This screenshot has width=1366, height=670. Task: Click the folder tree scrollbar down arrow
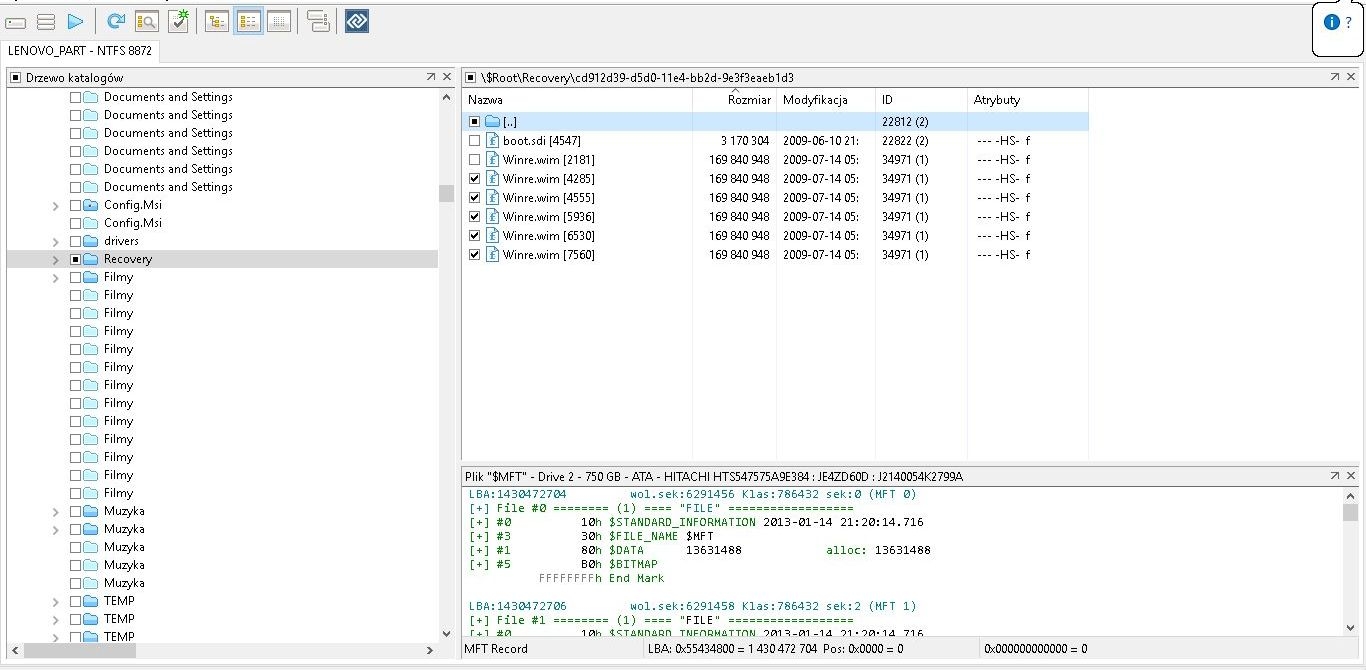[x=446, y=632]
